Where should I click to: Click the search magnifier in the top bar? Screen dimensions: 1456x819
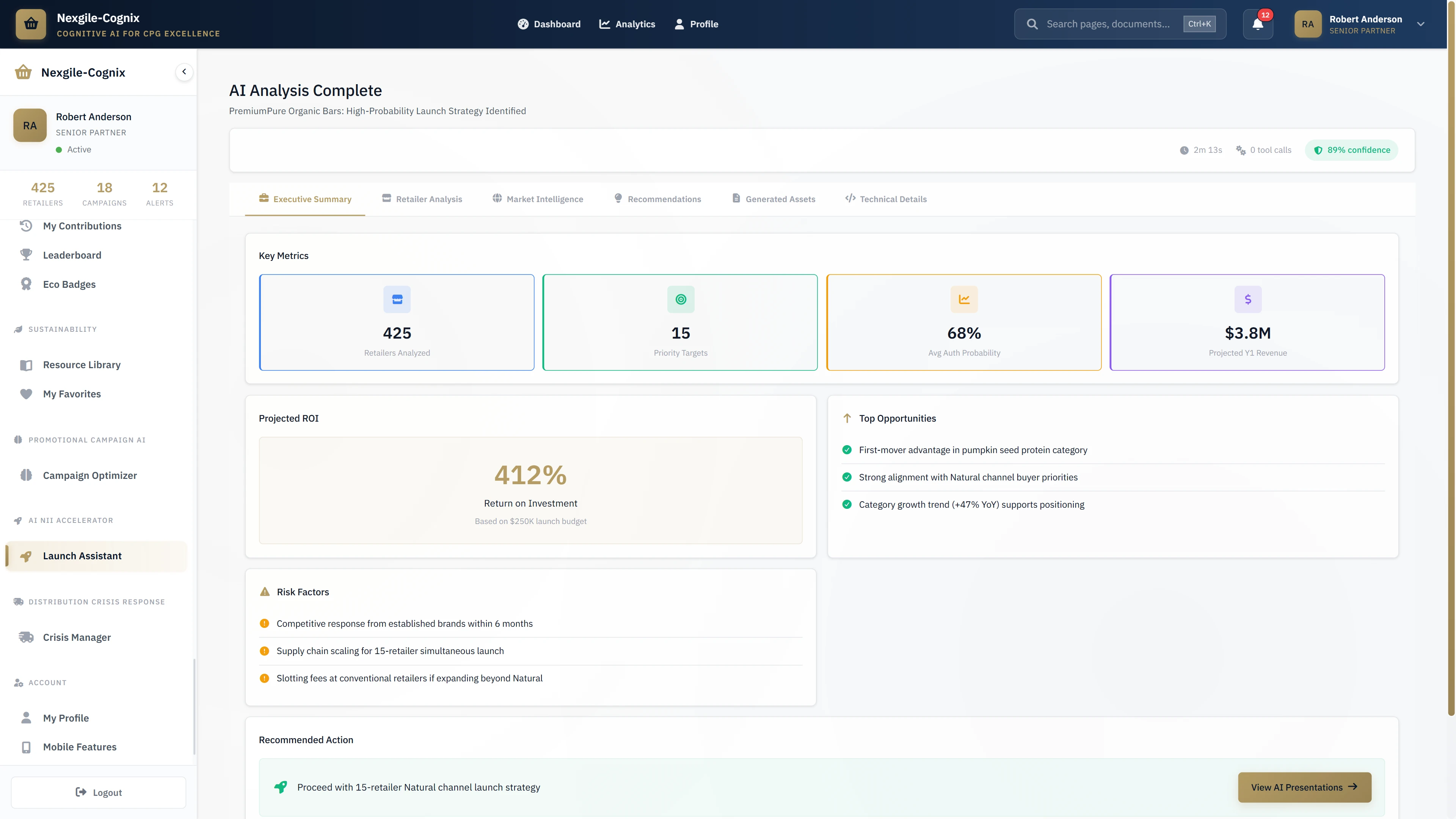pos(1032,24)
